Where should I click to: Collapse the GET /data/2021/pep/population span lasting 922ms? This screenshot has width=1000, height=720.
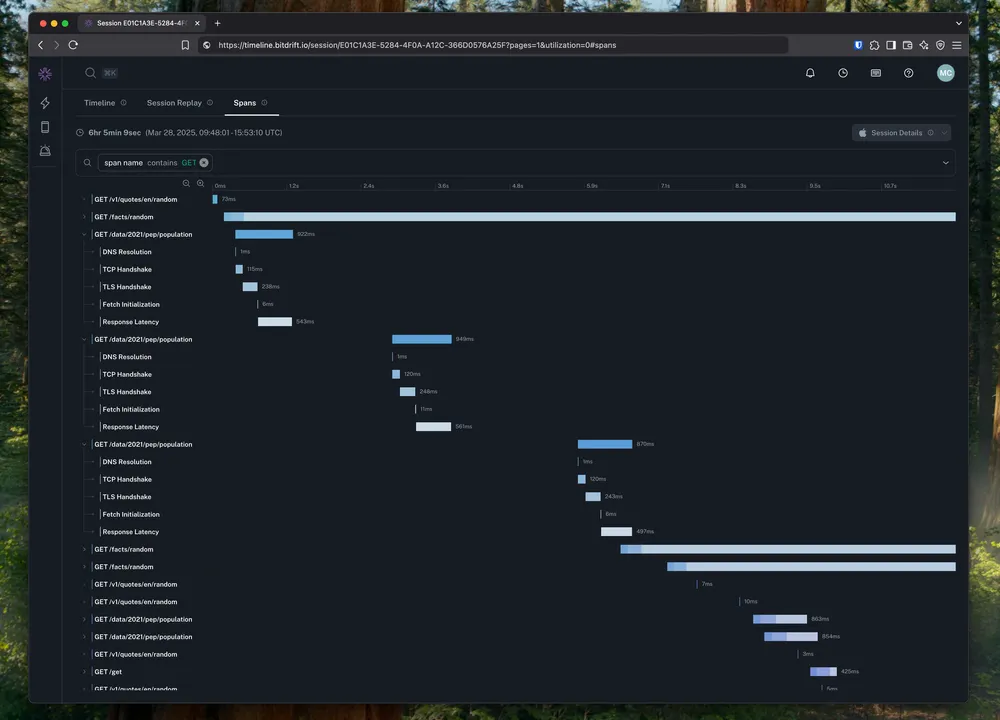click(84, 235)
